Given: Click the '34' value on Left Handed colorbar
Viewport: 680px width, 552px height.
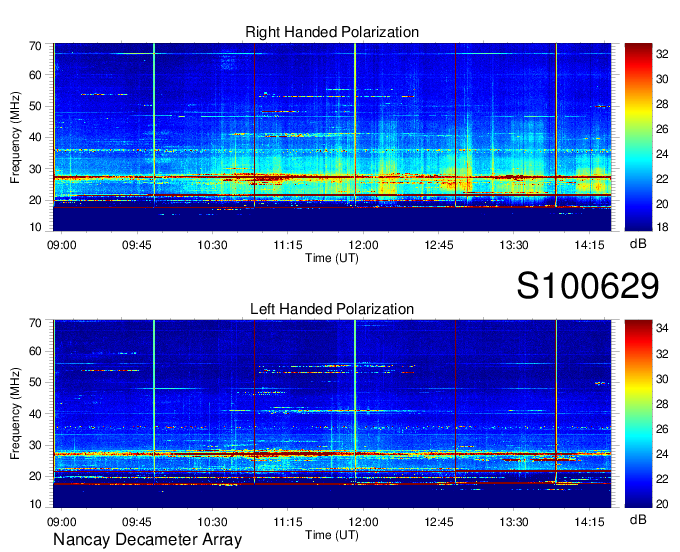Looking at the screenshot, I should (662, 328).
